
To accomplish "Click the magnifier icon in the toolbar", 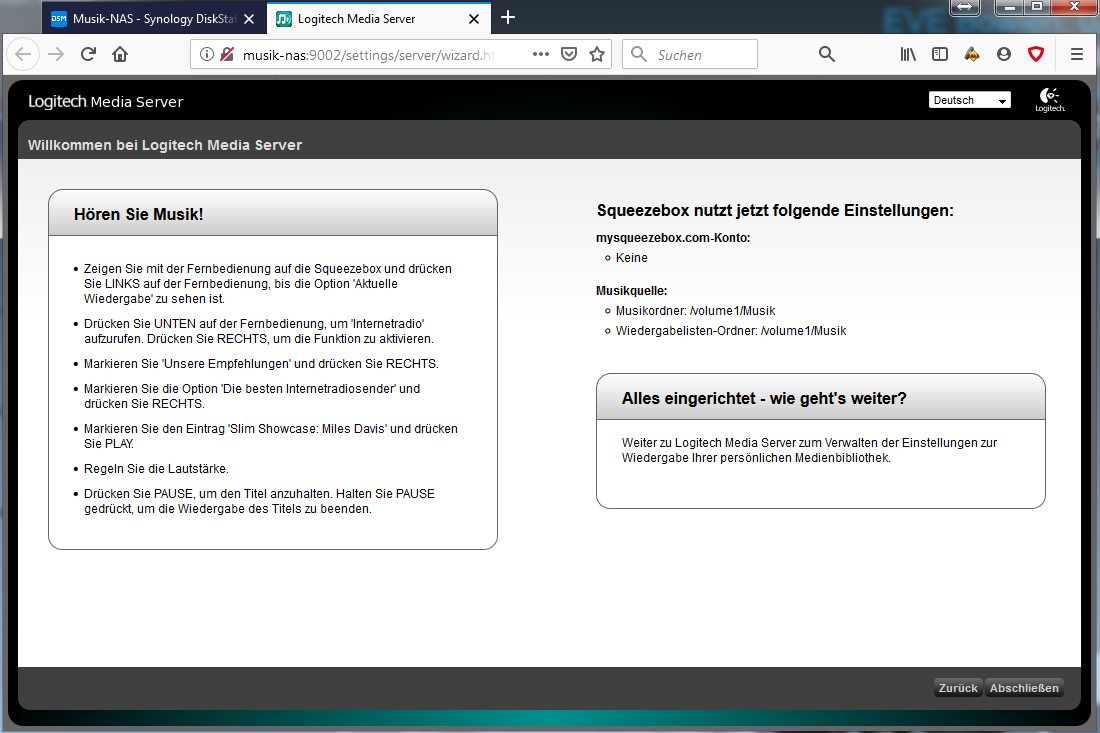I will coord(827,54).
